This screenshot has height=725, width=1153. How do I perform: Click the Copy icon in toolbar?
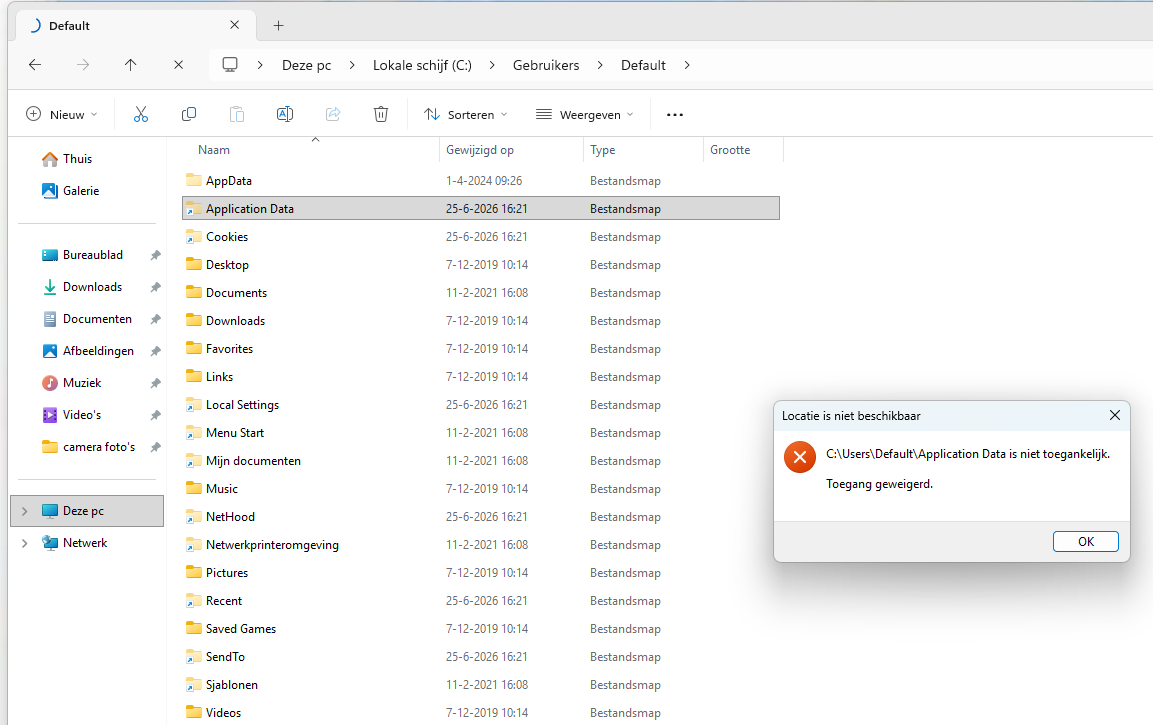189,115
